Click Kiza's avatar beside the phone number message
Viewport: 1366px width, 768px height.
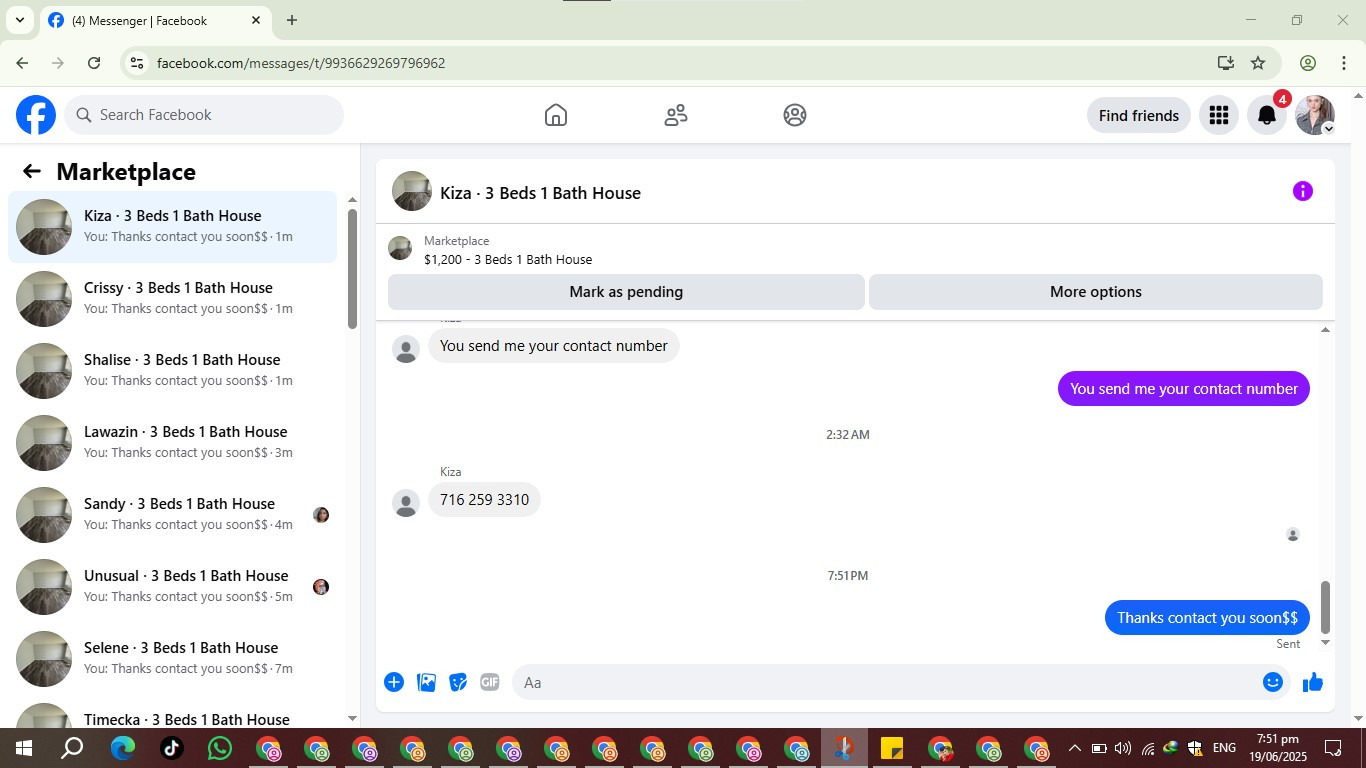[x=406, y=503]
